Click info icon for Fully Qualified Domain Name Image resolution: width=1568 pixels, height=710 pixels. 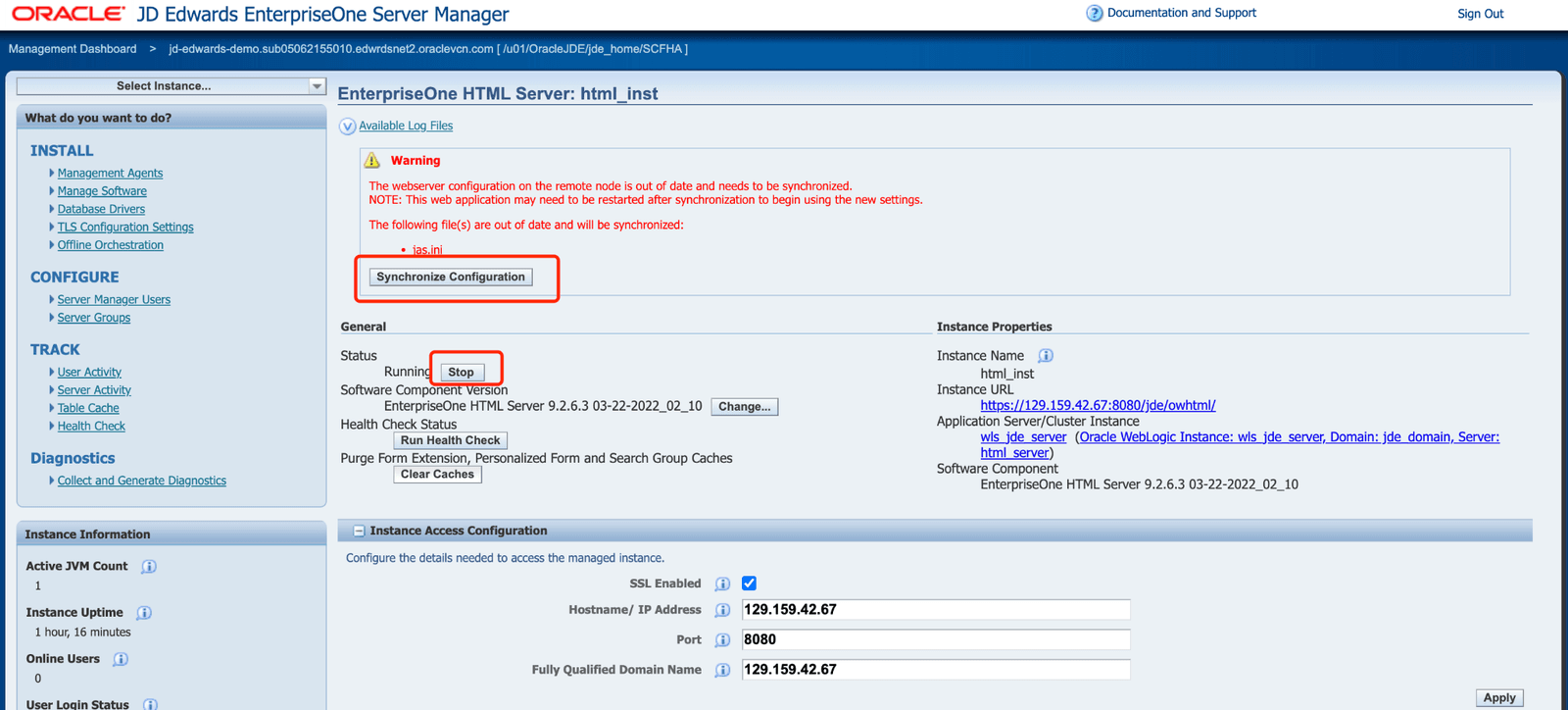tap(723, 671)
